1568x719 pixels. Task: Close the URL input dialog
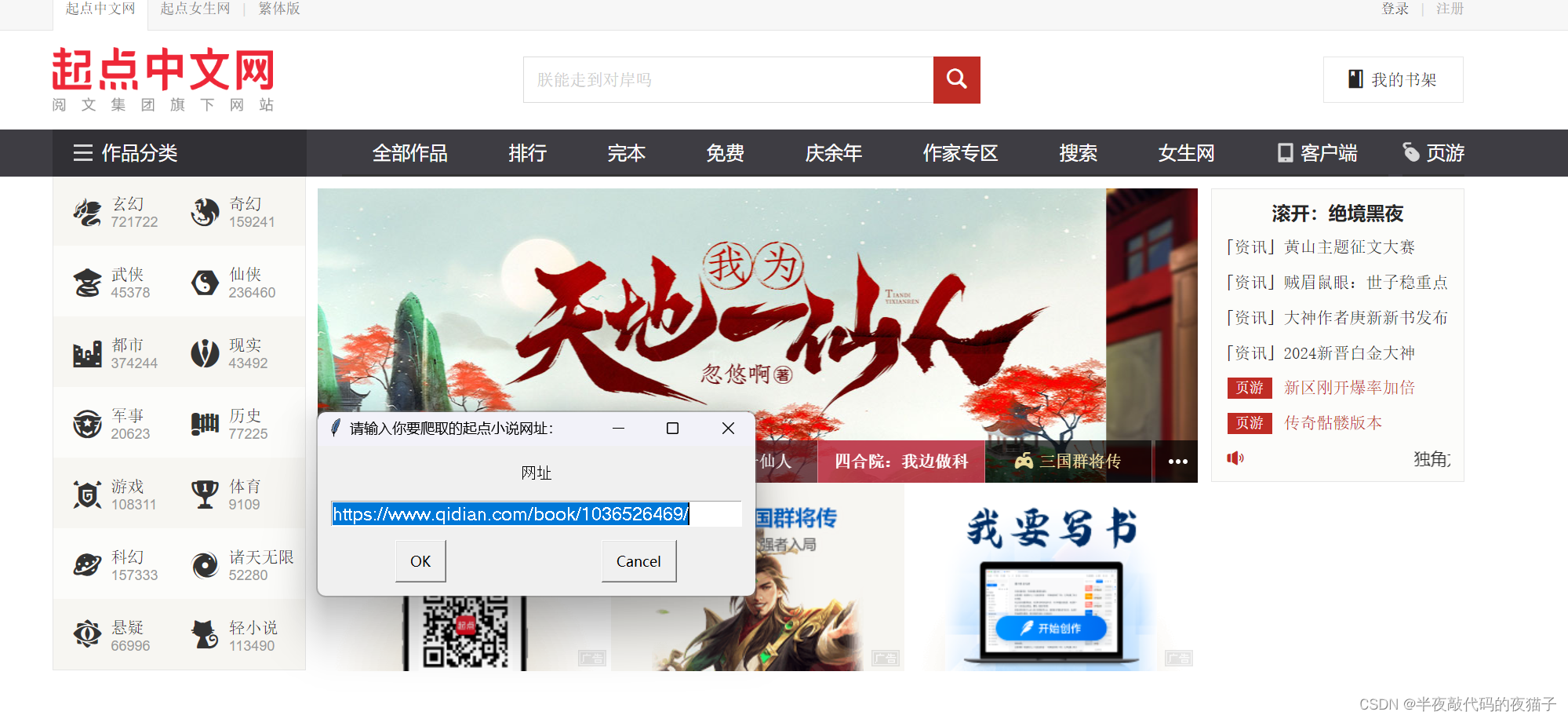pos(728,428)
